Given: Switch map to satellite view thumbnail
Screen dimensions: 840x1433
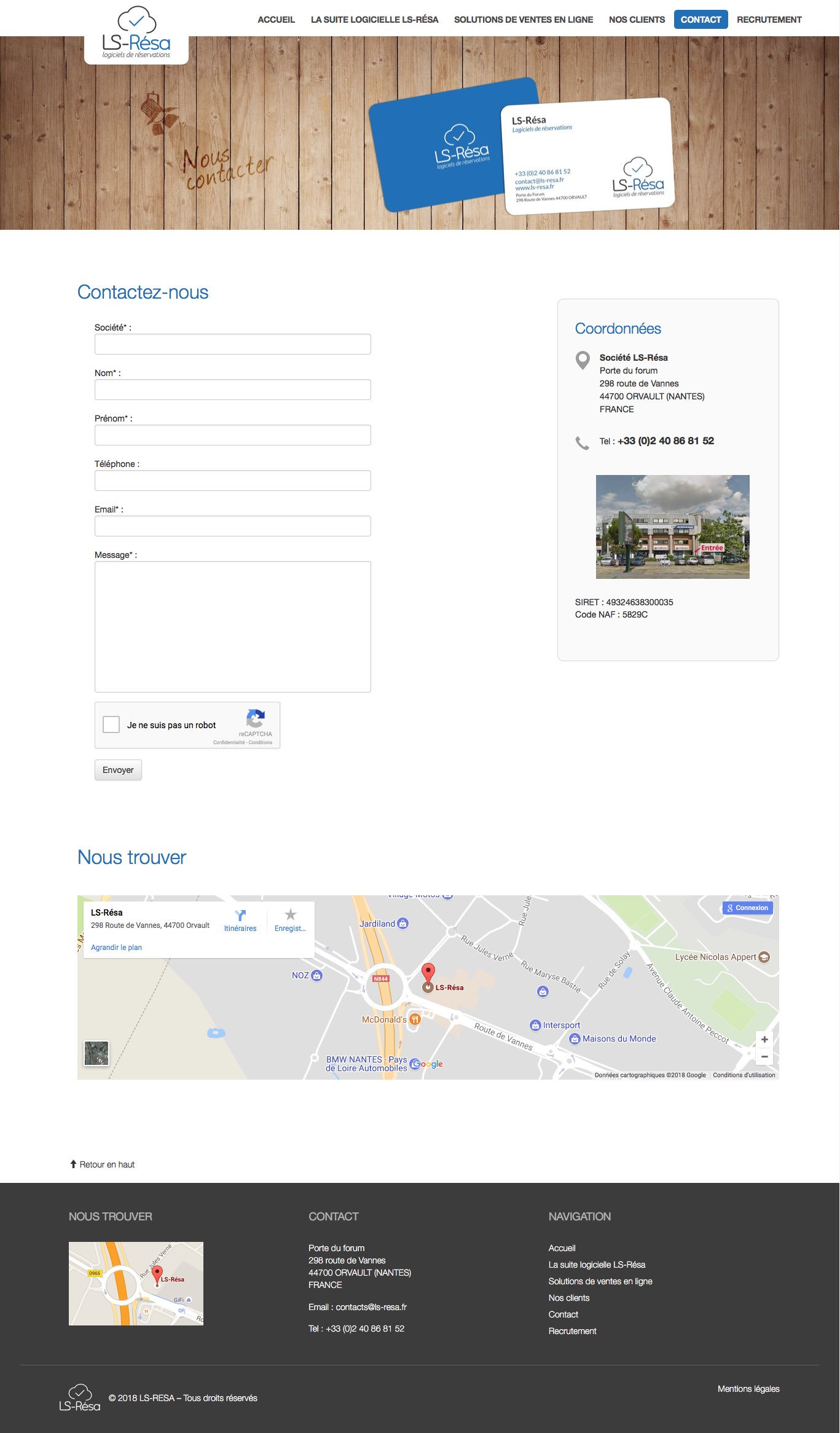Looking at the screenshot, I should (96, 1053).
